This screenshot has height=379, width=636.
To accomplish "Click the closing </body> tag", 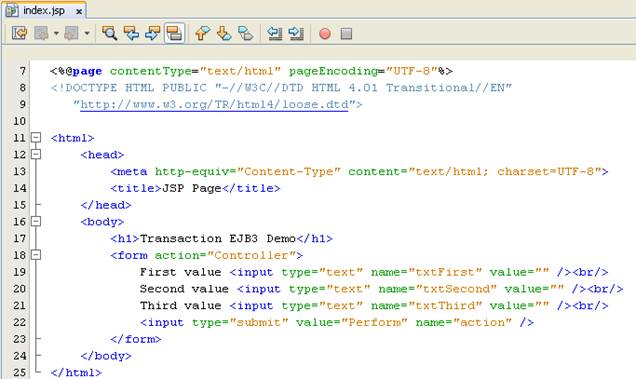I will [x=106, y=356].
